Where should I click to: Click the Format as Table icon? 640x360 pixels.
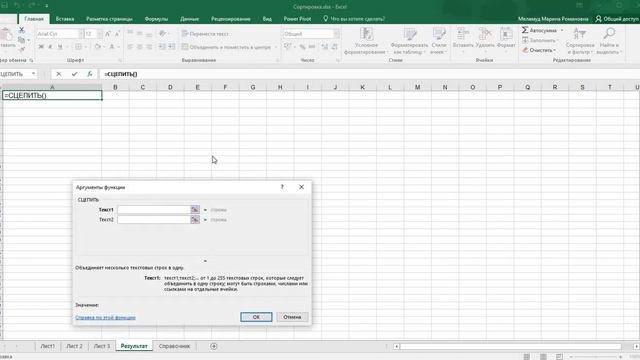coord(409,34)
